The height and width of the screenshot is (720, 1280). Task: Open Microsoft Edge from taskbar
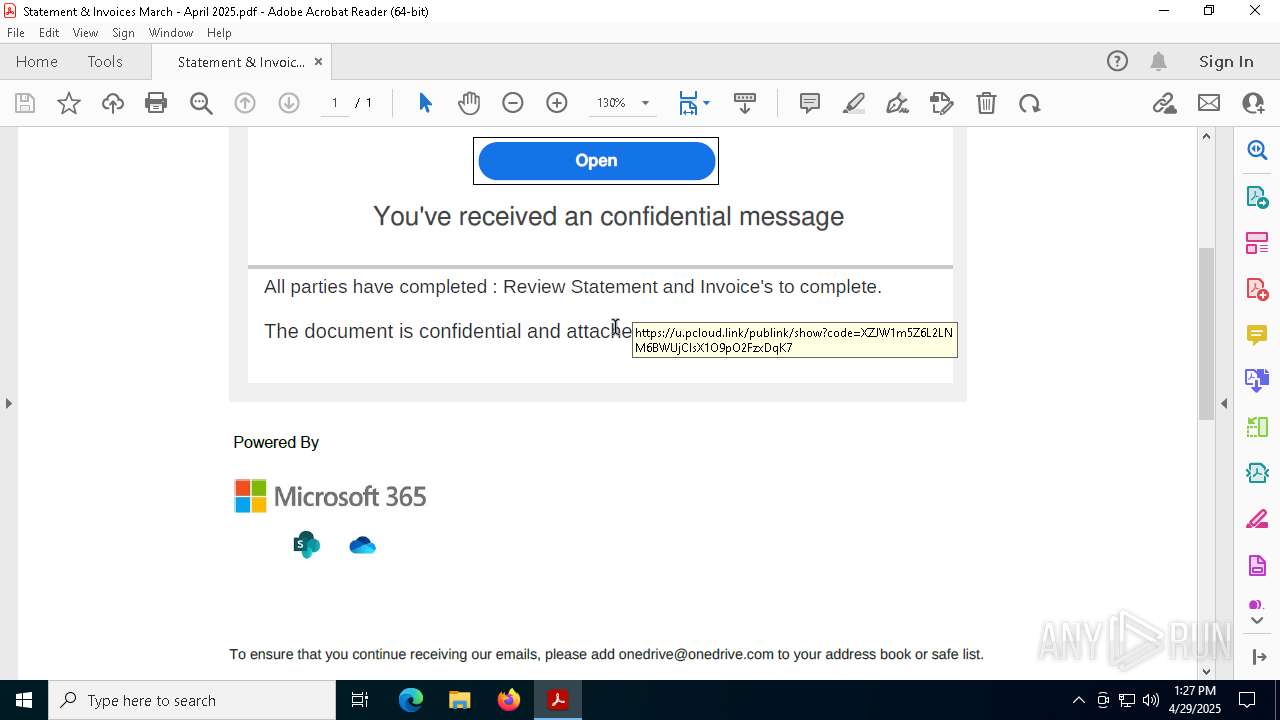[x=411, y=700]
